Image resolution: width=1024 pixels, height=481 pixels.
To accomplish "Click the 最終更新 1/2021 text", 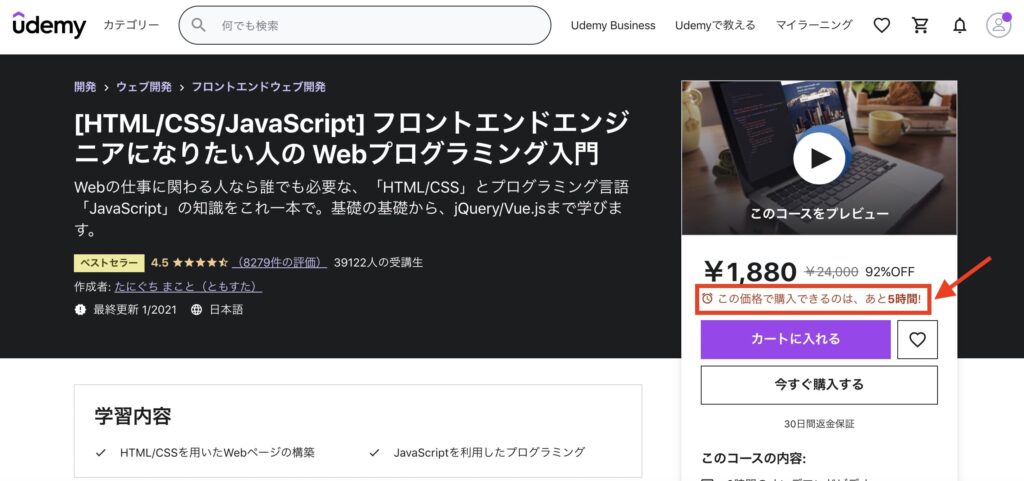I will (x=135, y=310).
